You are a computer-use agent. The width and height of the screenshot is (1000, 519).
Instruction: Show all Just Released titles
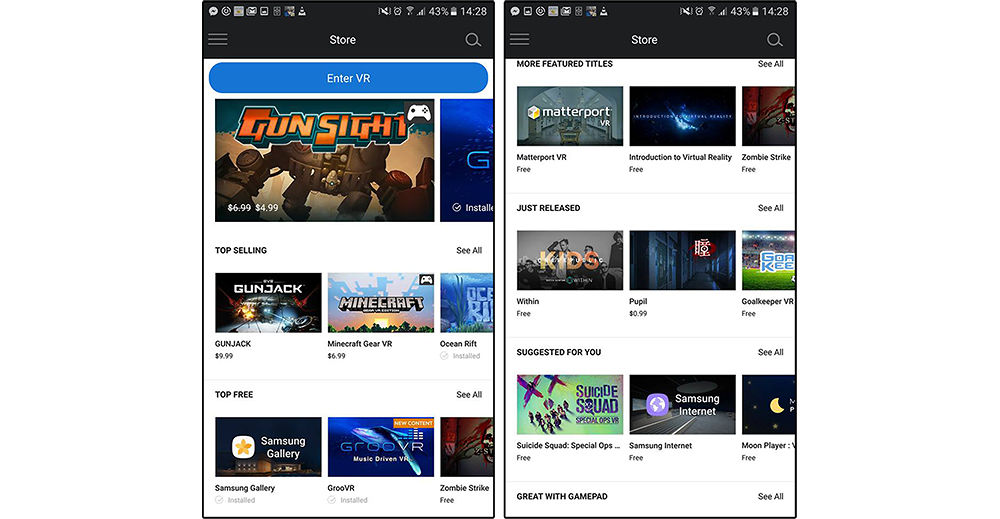pos(770,208)
